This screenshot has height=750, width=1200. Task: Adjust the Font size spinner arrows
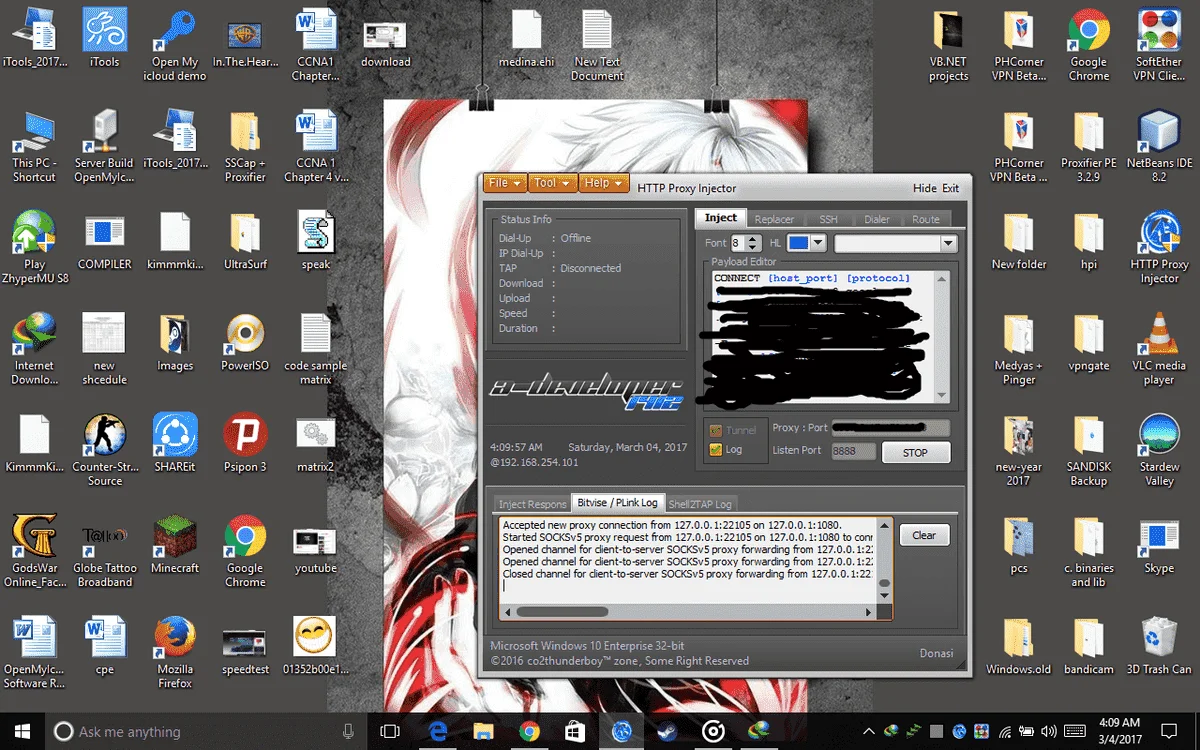point(754,243)
